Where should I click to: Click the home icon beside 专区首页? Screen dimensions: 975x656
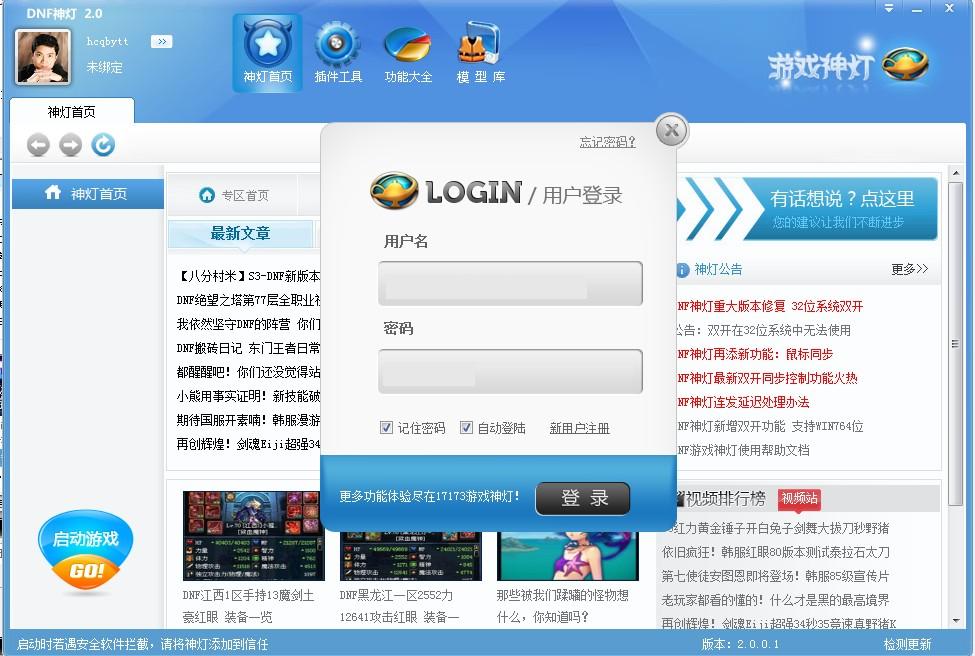[206, 195]
